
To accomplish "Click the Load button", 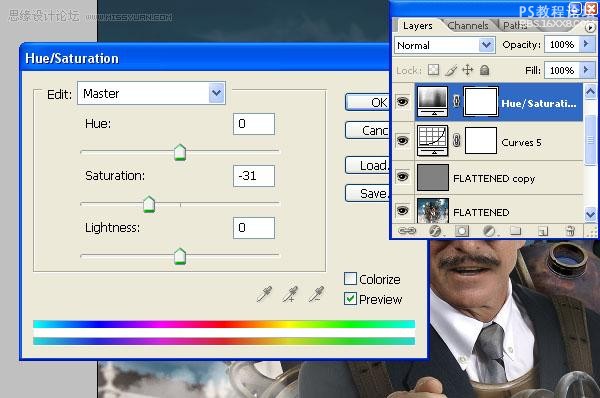I will (367, 165).
